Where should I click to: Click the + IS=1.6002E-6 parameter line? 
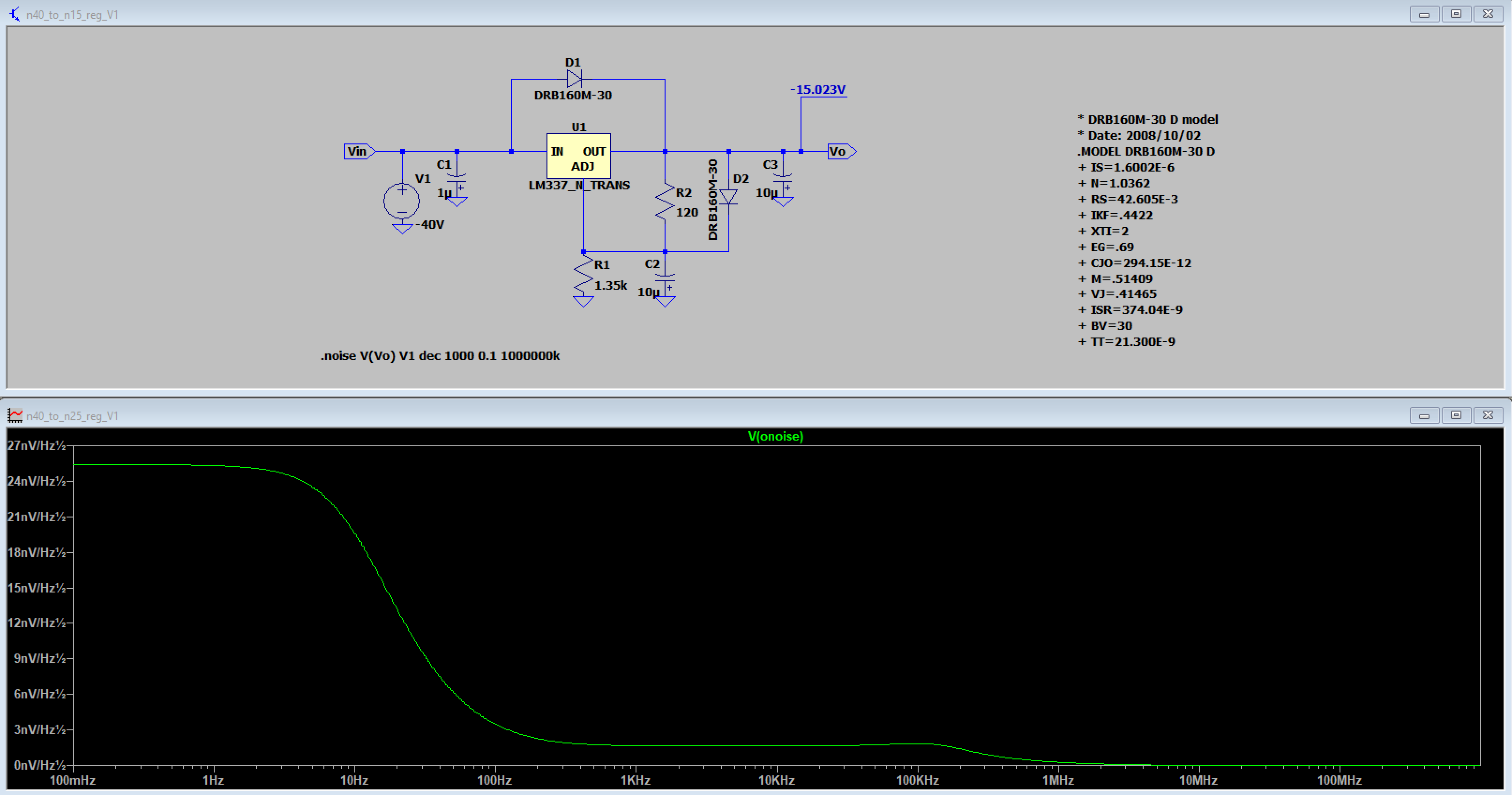tap(1126, 167)
